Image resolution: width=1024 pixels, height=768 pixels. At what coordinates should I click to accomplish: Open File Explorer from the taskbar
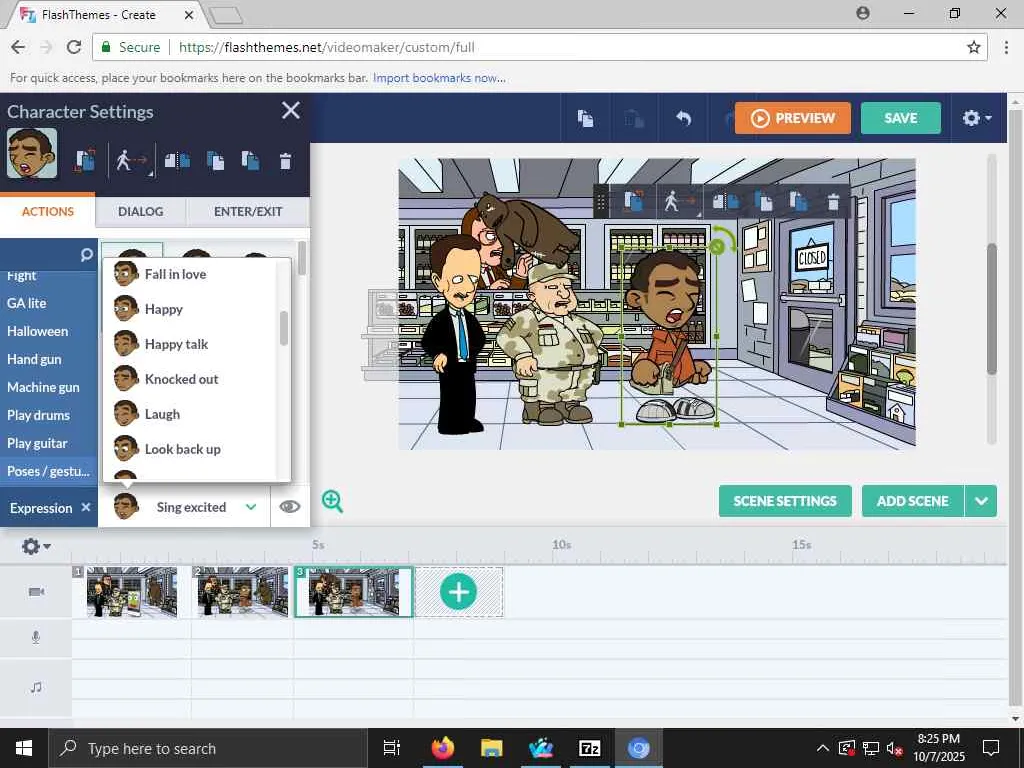(492, 748)
